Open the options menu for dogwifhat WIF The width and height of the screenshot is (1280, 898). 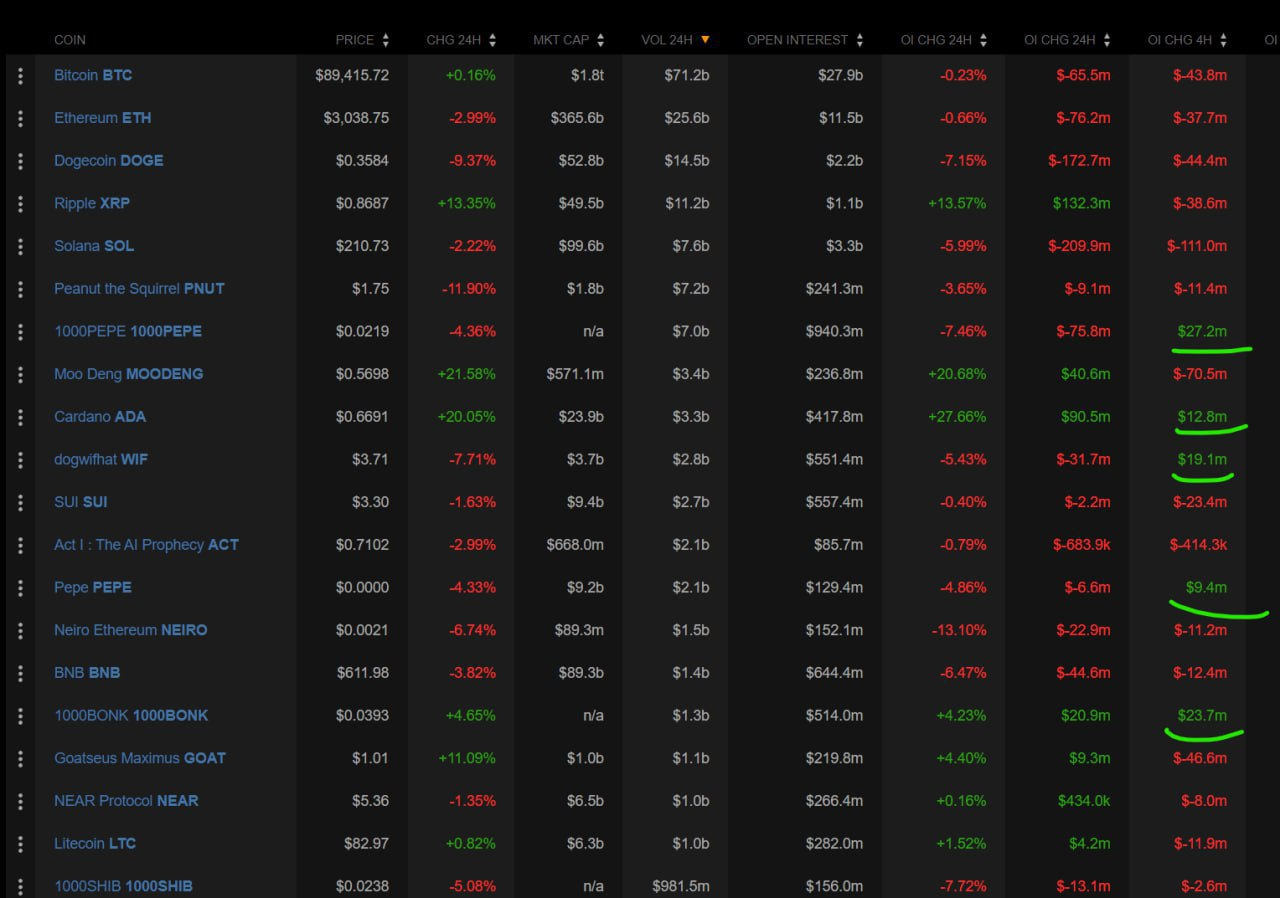[x=20, y=460]
